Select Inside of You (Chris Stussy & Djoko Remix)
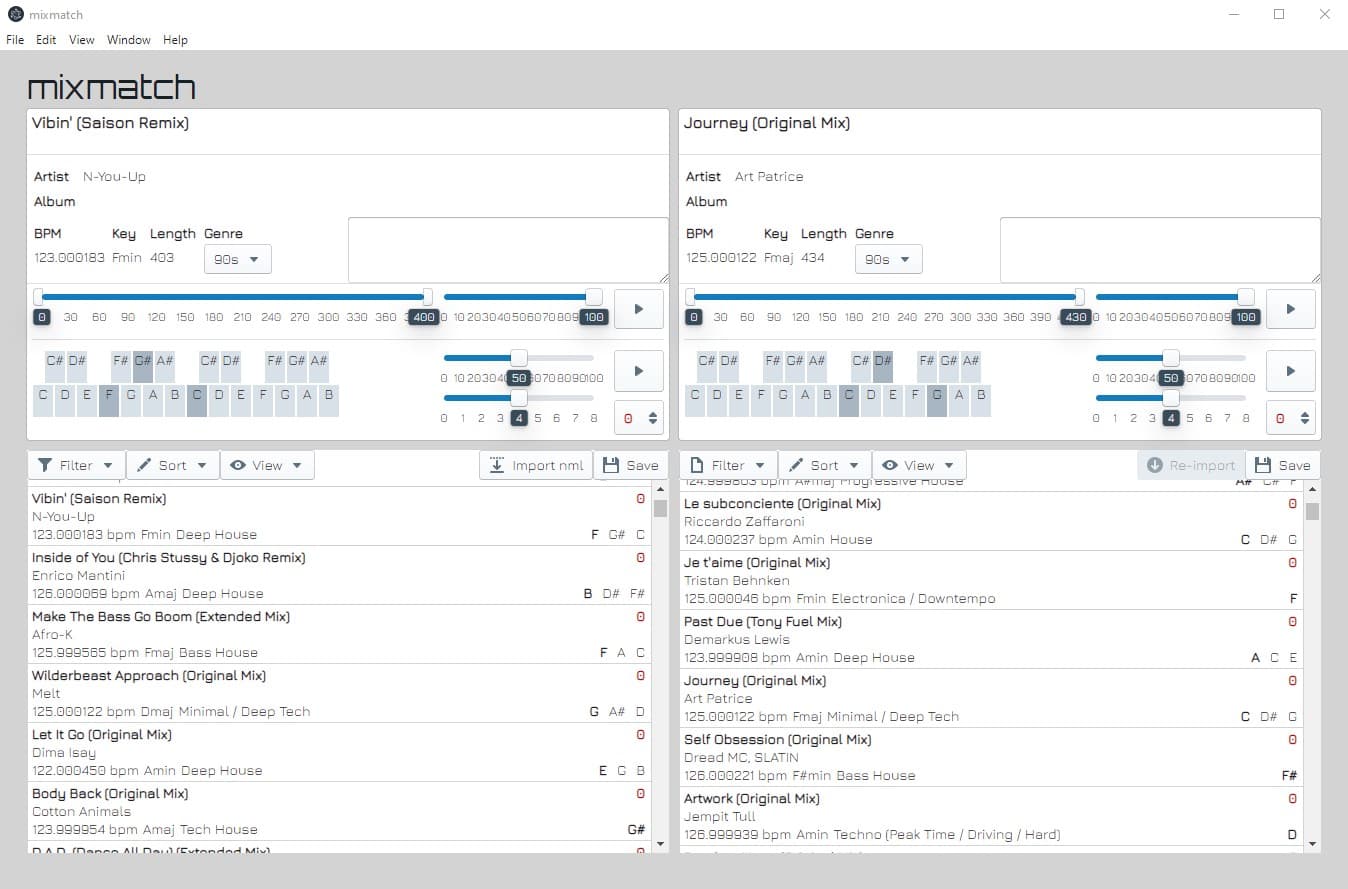 click(339, 575)
